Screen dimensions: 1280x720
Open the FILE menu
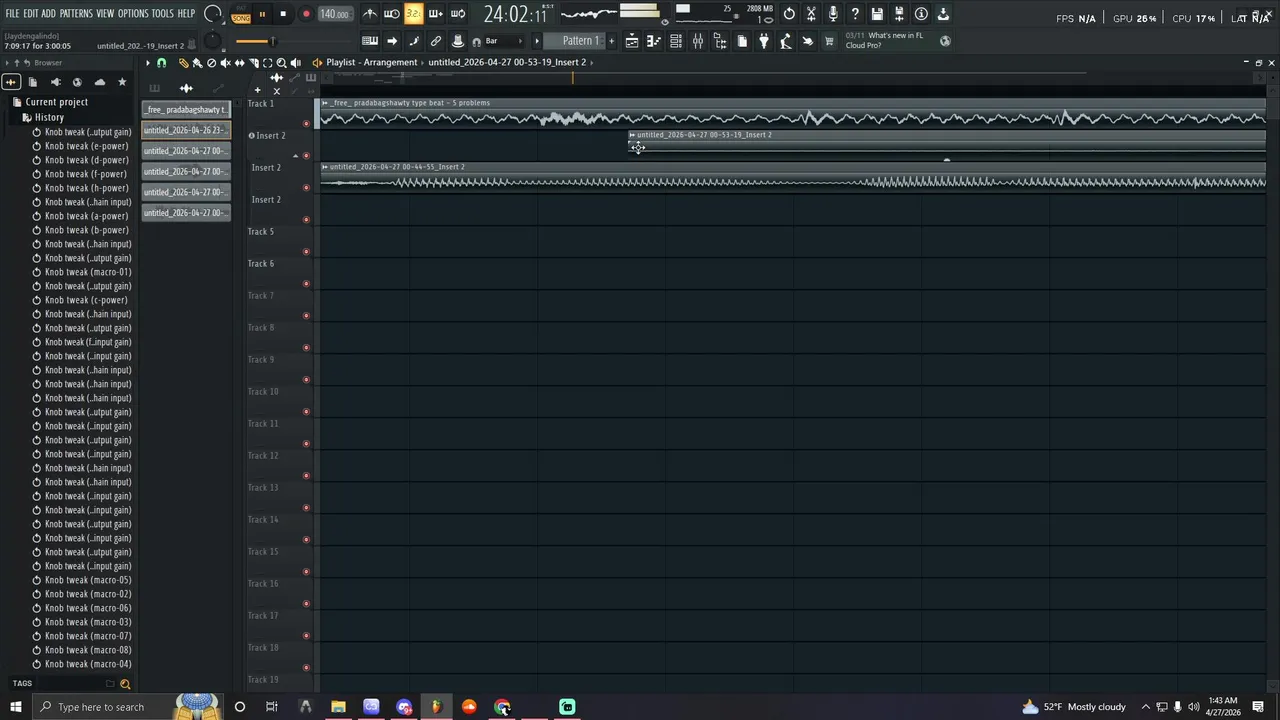12,13
